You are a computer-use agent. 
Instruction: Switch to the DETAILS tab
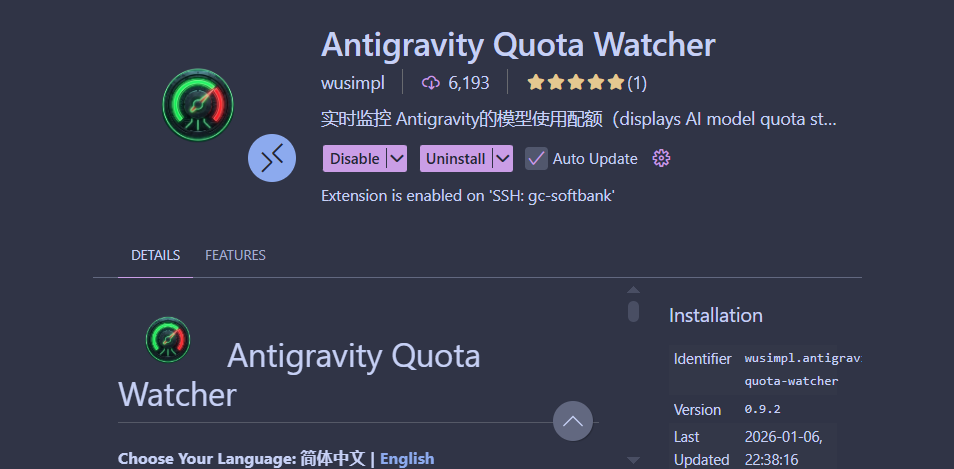click(156, 255)
